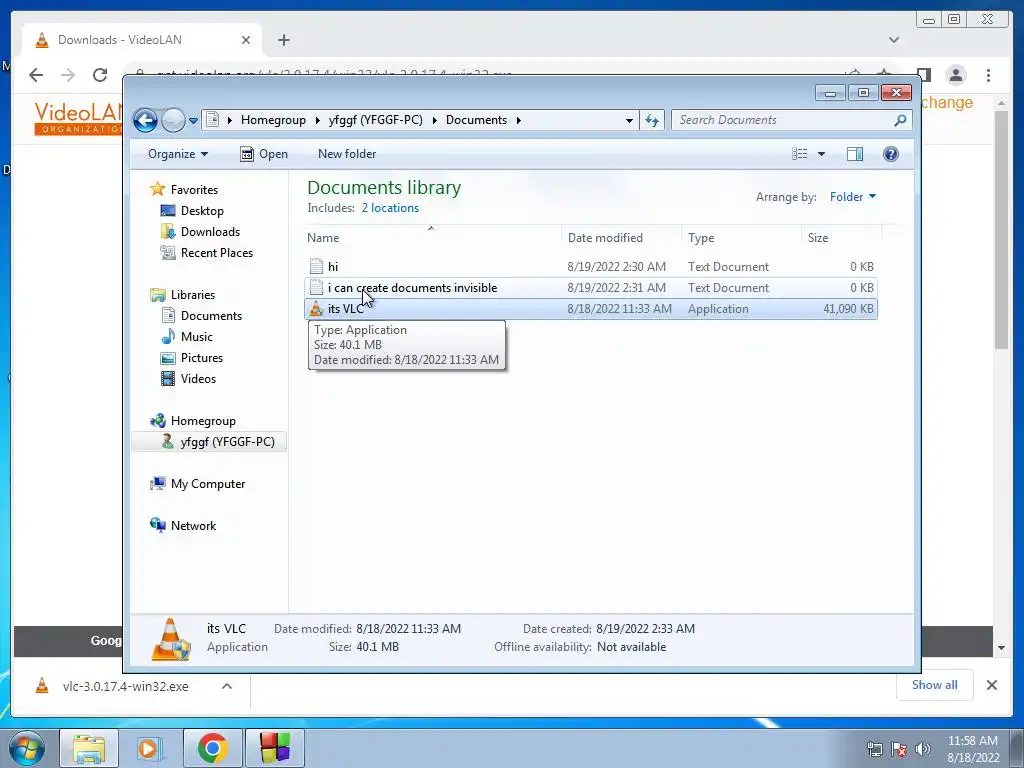The height and width of the screenshot is (768, 1024).
Task: Toggle the preview pane icon
Action: point(855,154)
